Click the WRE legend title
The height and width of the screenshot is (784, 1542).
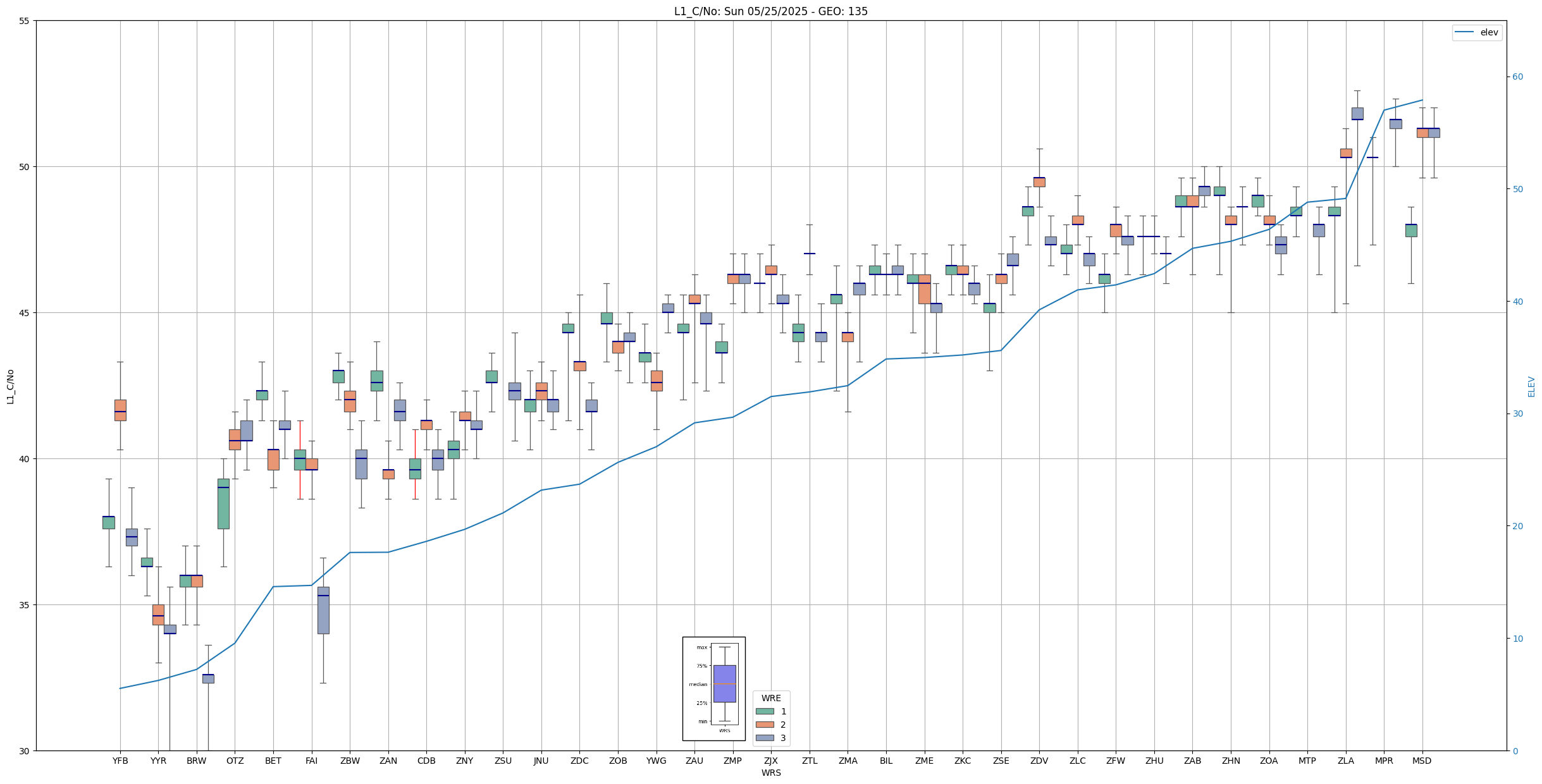[771, 698]
